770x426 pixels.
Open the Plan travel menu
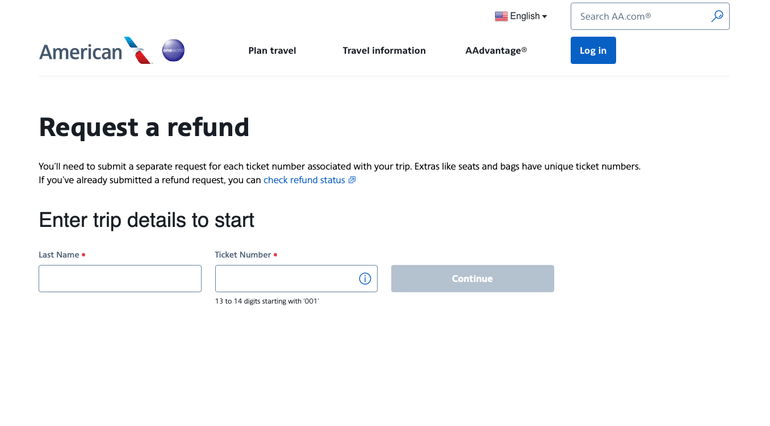click(x=272, y=50)
